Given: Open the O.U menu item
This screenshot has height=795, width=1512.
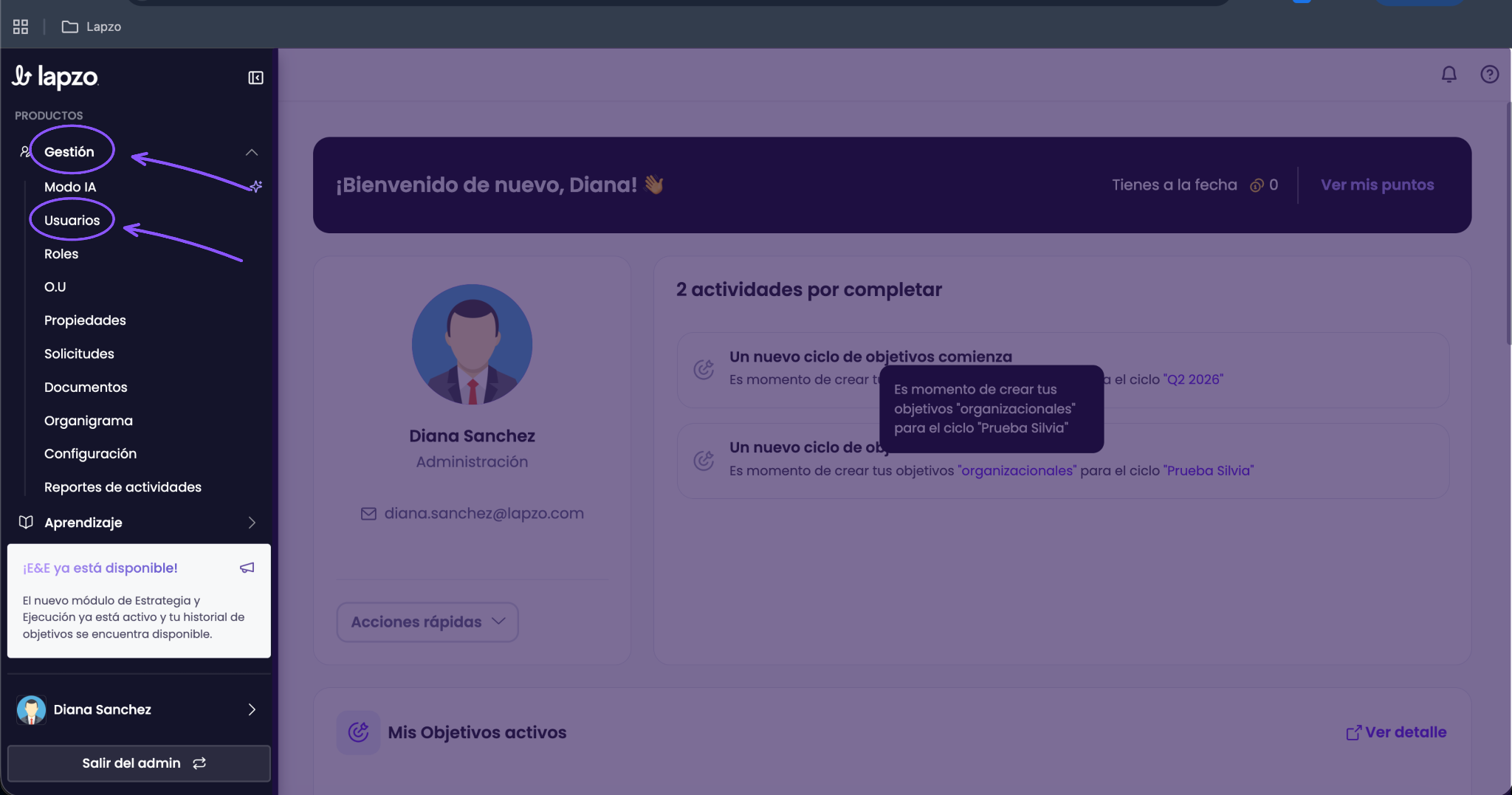Looking at the screenshot, I should point(55,286).
